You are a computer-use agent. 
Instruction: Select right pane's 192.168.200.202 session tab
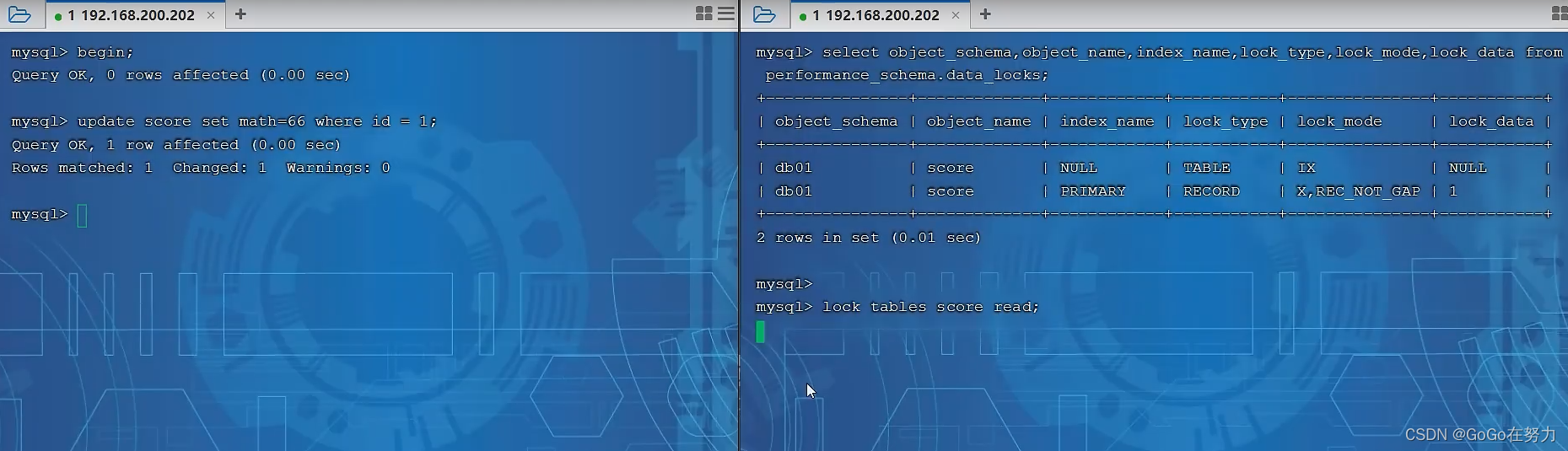click(880, 15)
